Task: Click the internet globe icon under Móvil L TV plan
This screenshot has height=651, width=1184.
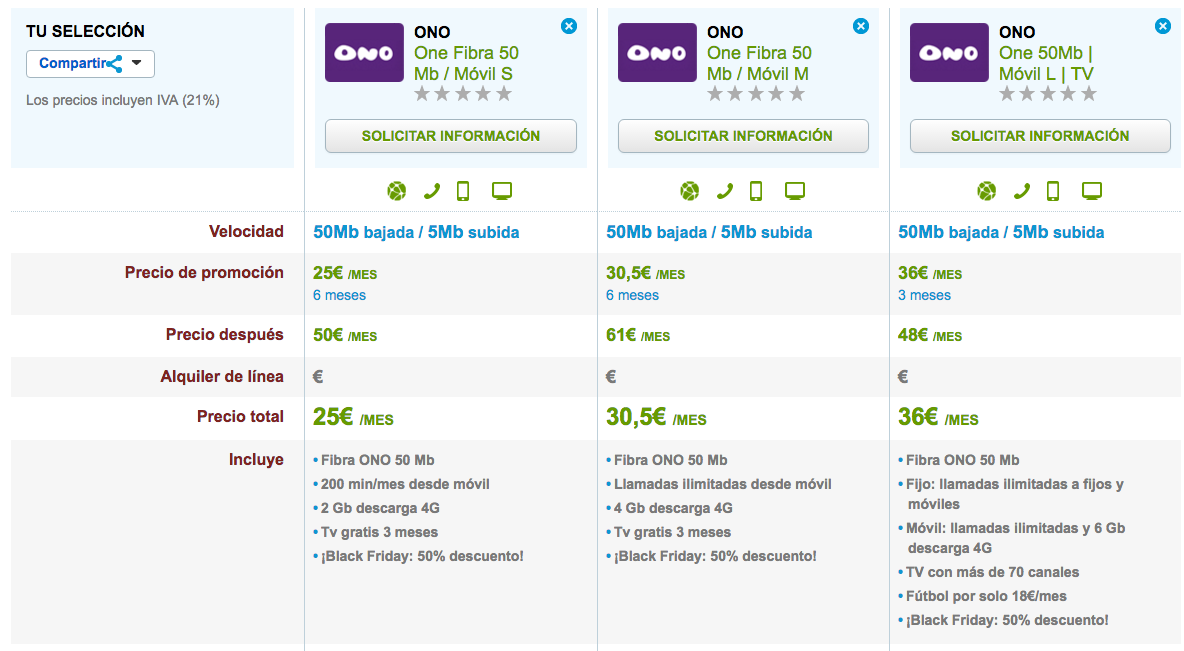Action: (986, 191)
